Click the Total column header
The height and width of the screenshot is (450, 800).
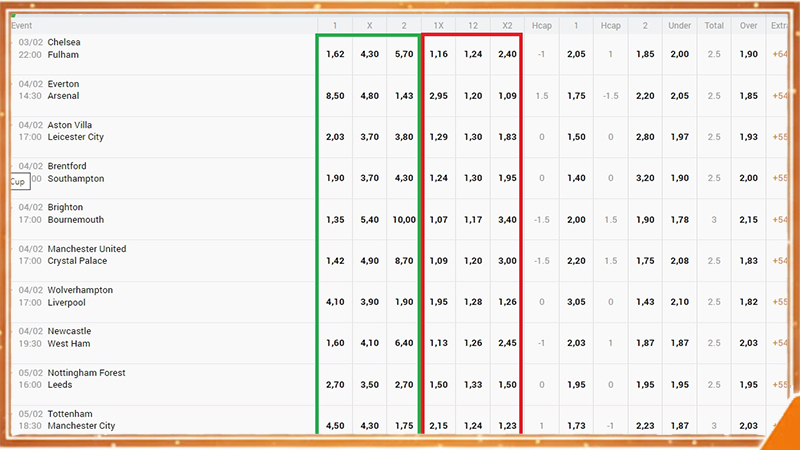pyautogui.click(x=714, y=24)
